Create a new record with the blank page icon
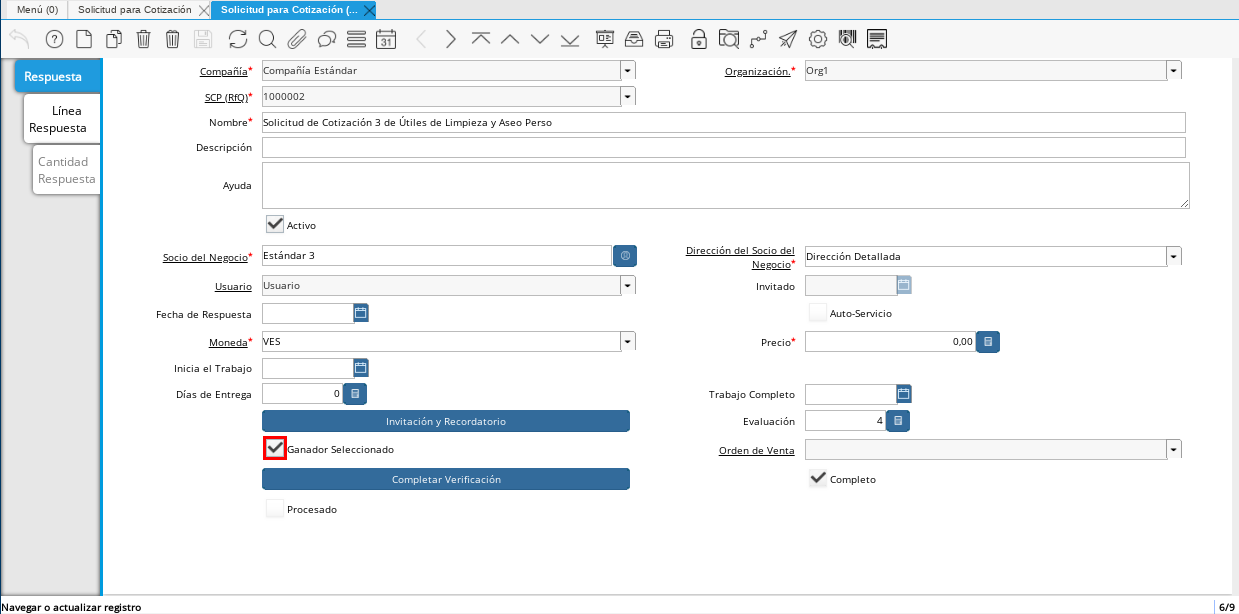Screen dimensions: 1239x614 coord(84,39)
